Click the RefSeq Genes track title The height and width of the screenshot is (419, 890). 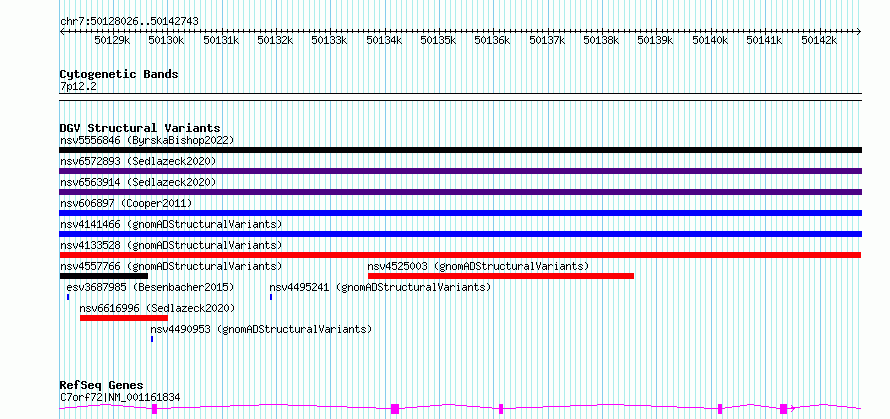[101, 386]
